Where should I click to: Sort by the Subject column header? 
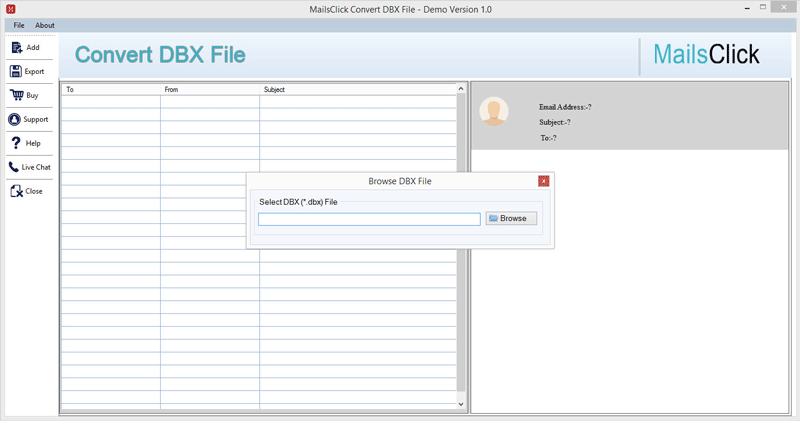tap(358, 89)
